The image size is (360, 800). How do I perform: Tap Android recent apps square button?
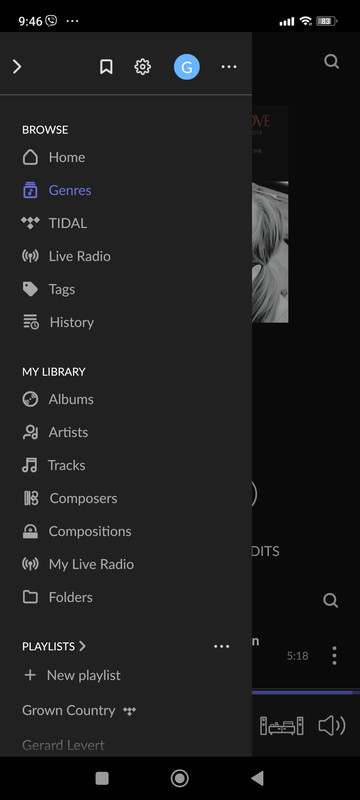pyautogui.click(x=102, y=778)
